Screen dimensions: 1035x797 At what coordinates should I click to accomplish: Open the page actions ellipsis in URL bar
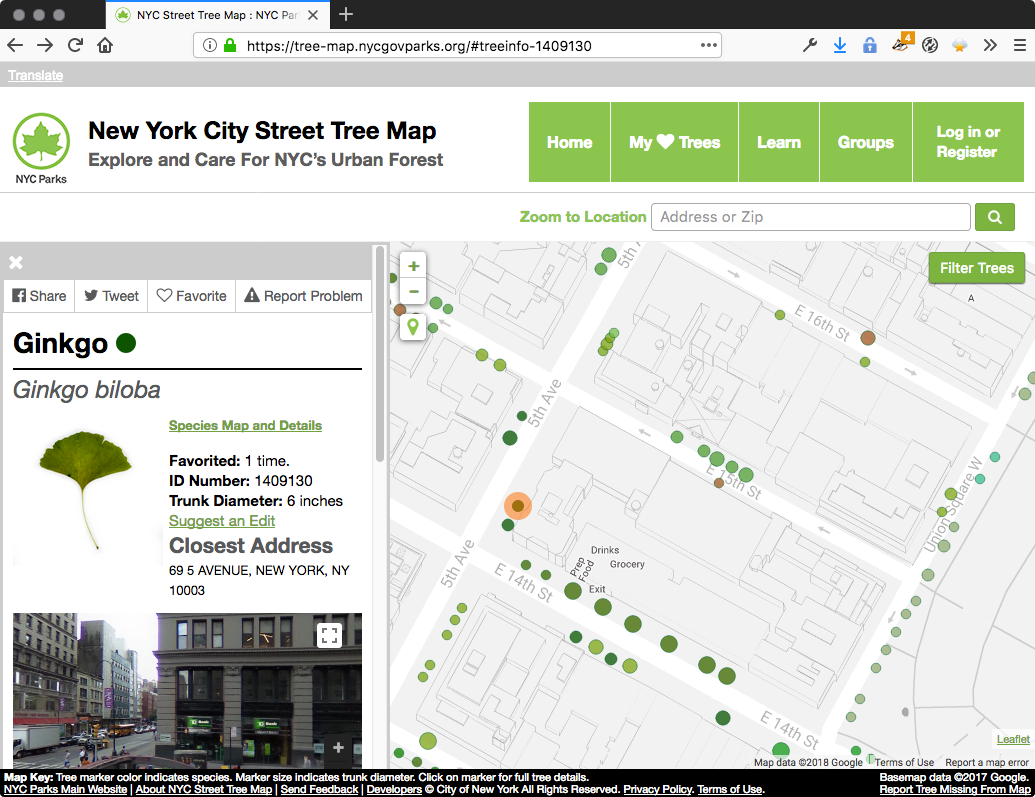coord(708,45)
